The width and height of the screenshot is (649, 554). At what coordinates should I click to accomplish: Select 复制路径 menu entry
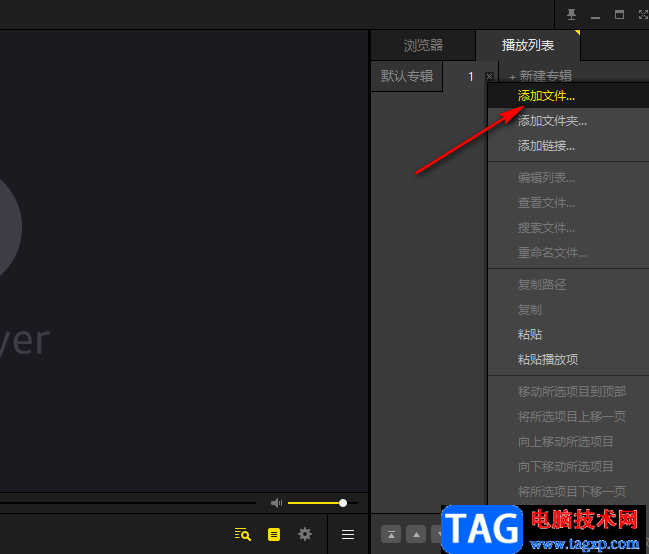point(568,285)
